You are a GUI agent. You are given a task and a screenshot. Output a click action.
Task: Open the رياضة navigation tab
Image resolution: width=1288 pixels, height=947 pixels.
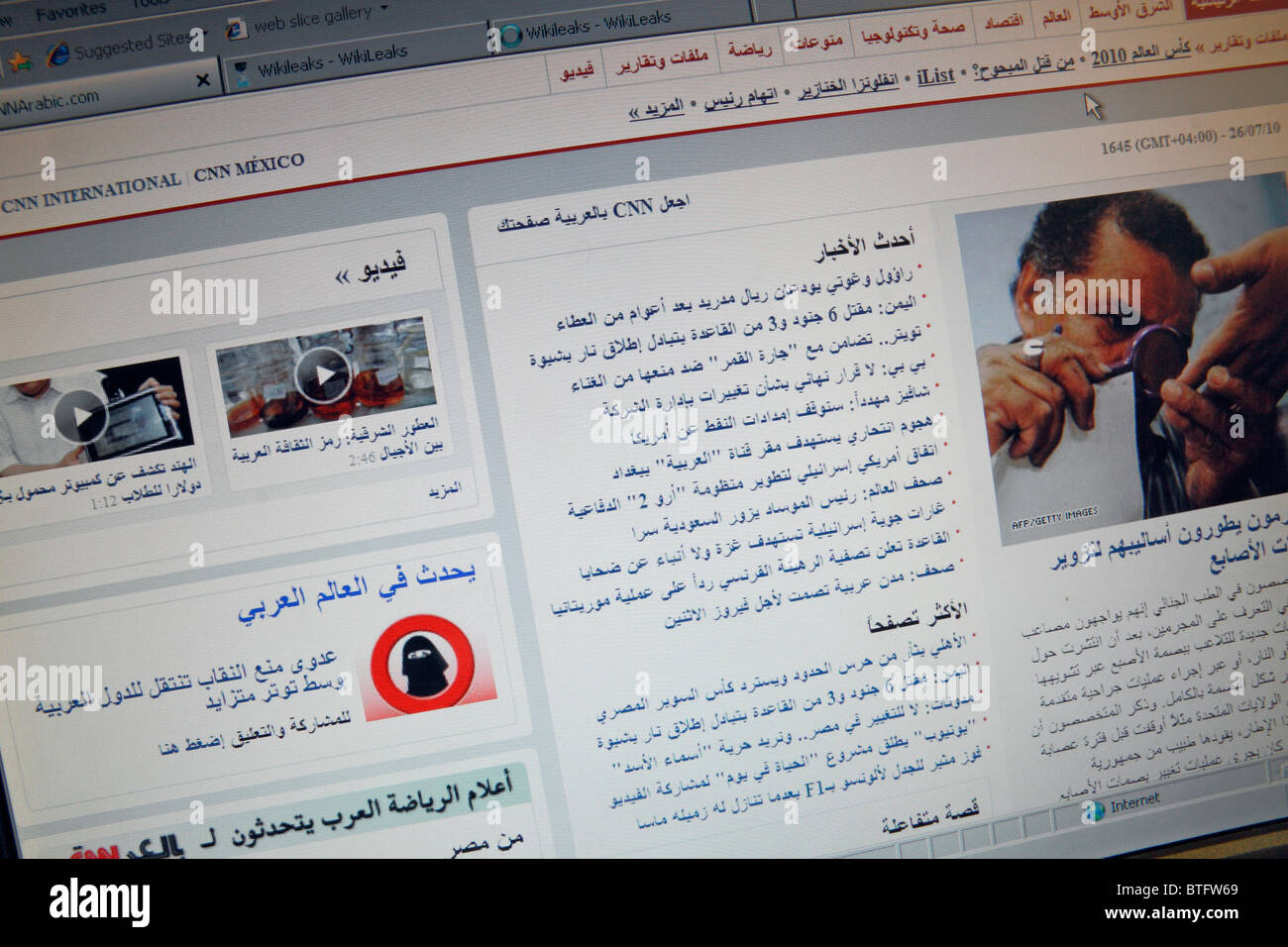pos(749,51)
